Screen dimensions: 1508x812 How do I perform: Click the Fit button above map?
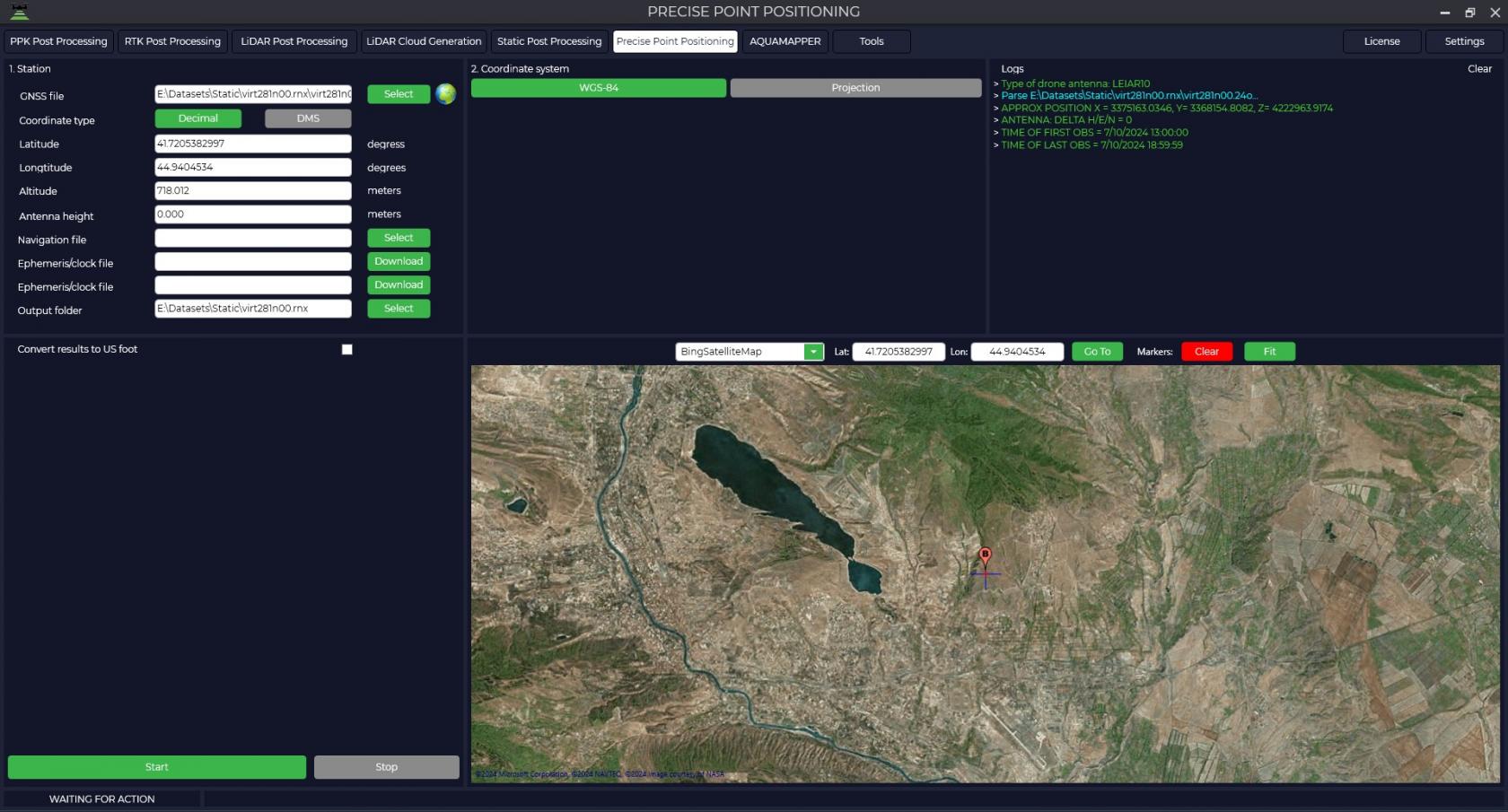pos(1269,352)
